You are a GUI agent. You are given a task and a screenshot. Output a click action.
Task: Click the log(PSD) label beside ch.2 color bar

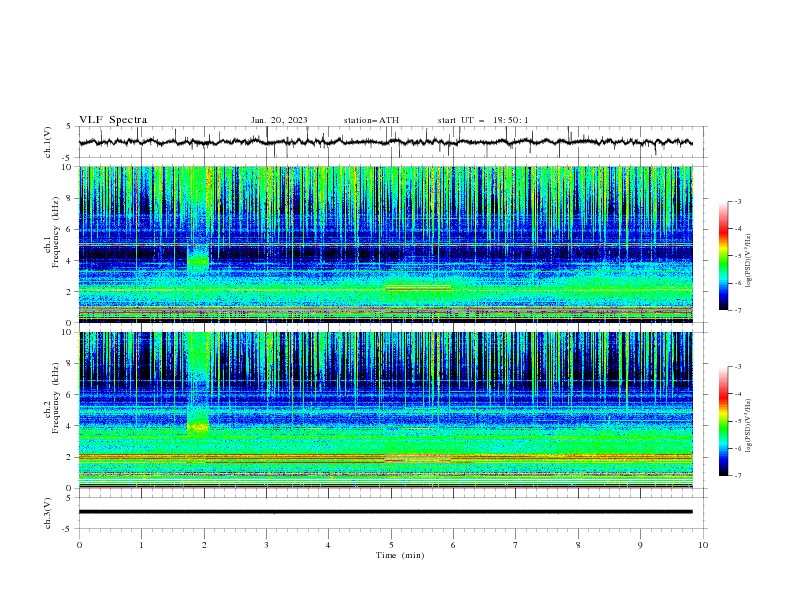tap(748, 426)
